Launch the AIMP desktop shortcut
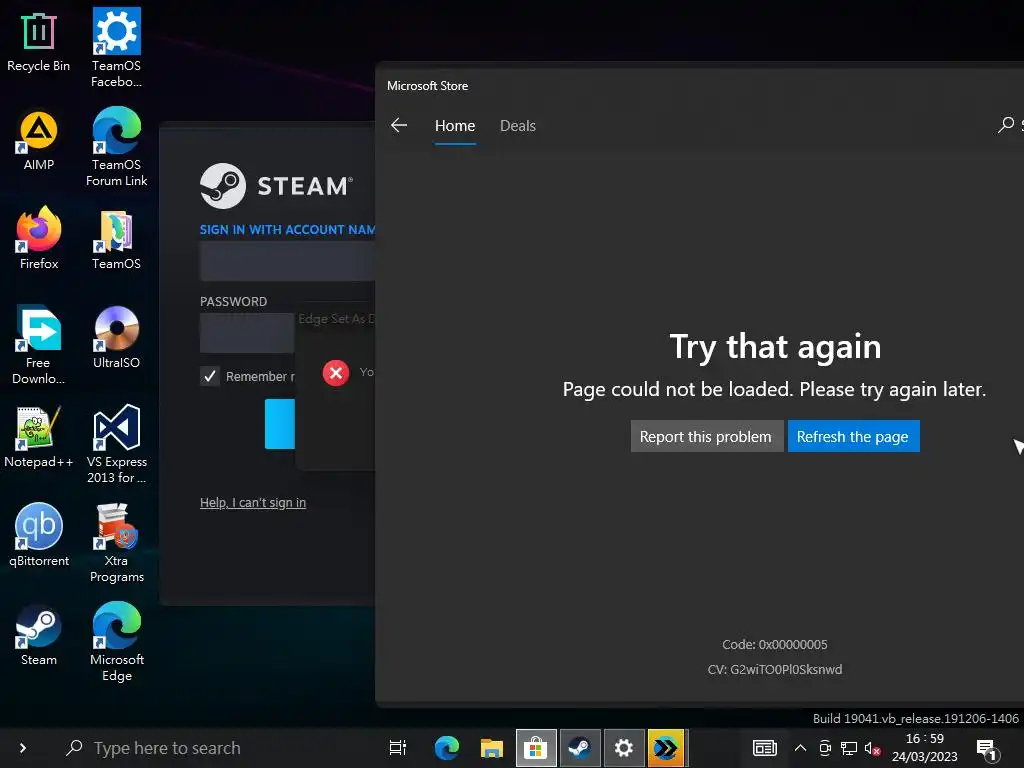This screenshot has height=768, width=1024. [39, 140]
